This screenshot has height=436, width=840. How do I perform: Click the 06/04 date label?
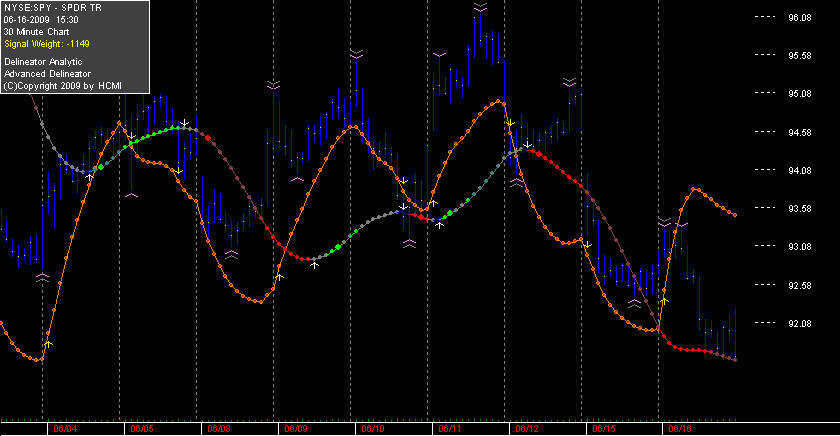click(65, 429)
